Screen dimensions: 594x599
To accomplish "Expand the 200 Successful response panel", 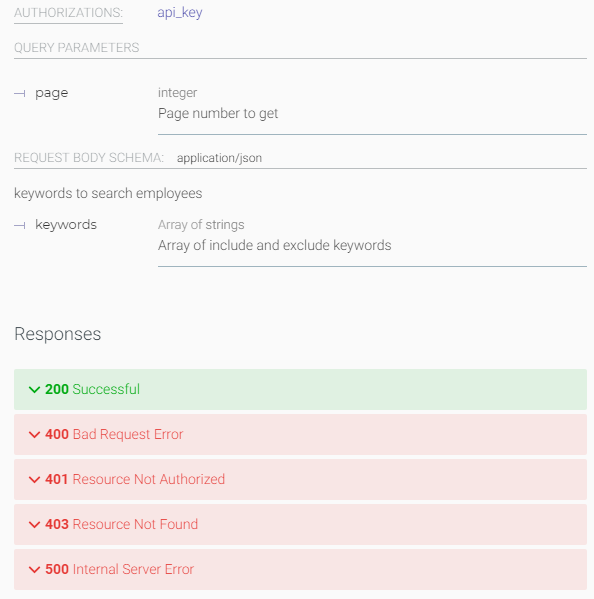I will click(x=300, y=389).
